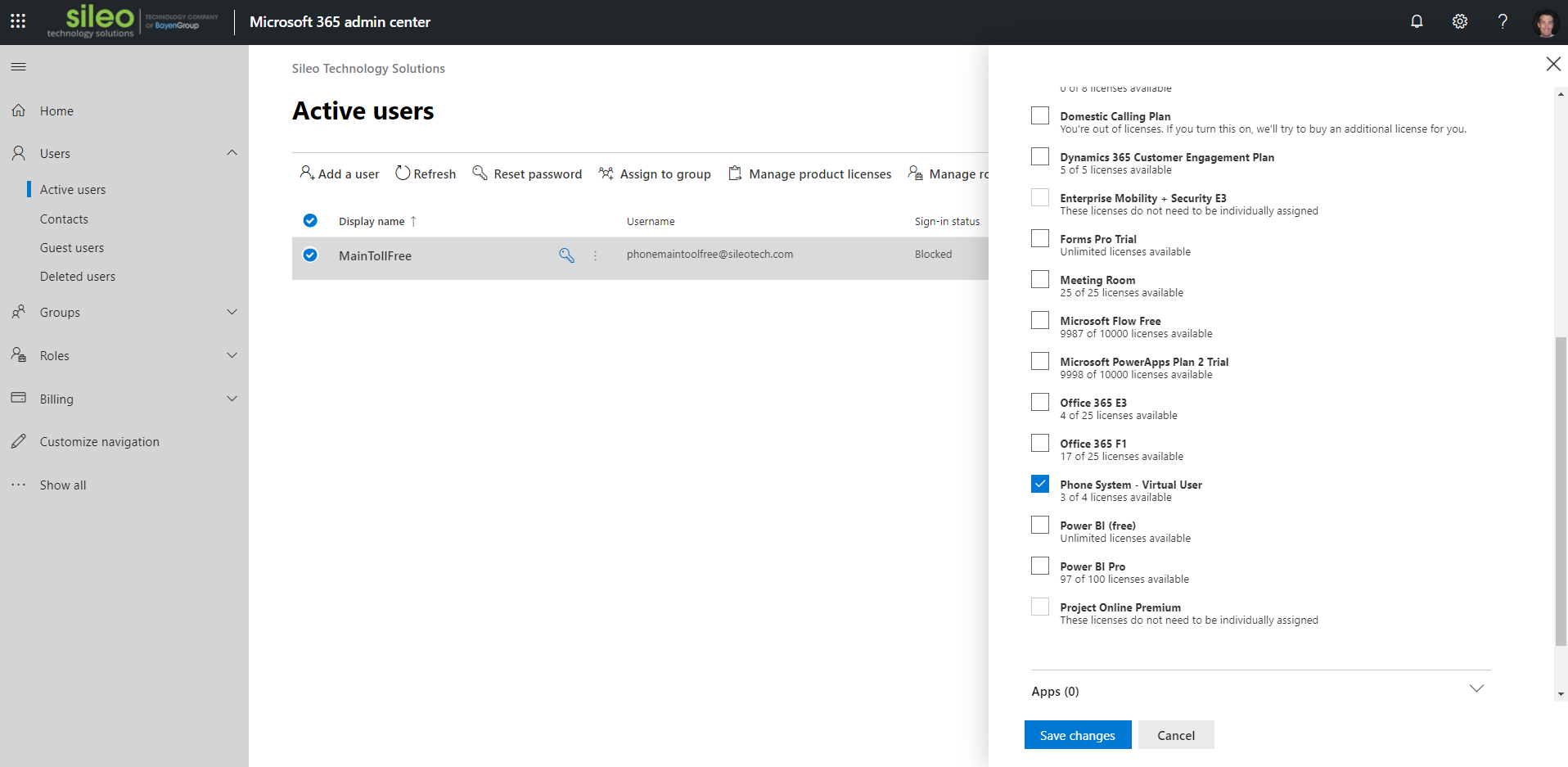Click the Blocked sign-in status cell
The image size is (1568, 767).
tap(933, 254)
